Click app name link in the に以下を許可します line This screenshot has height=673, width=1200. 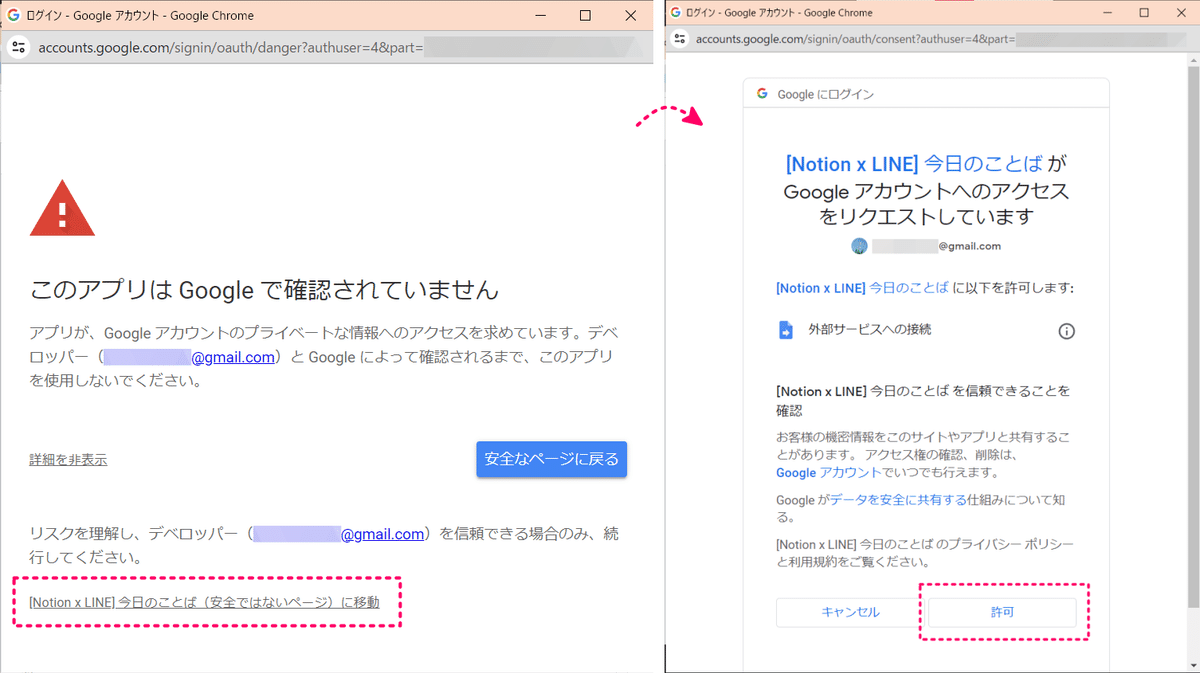862,287
